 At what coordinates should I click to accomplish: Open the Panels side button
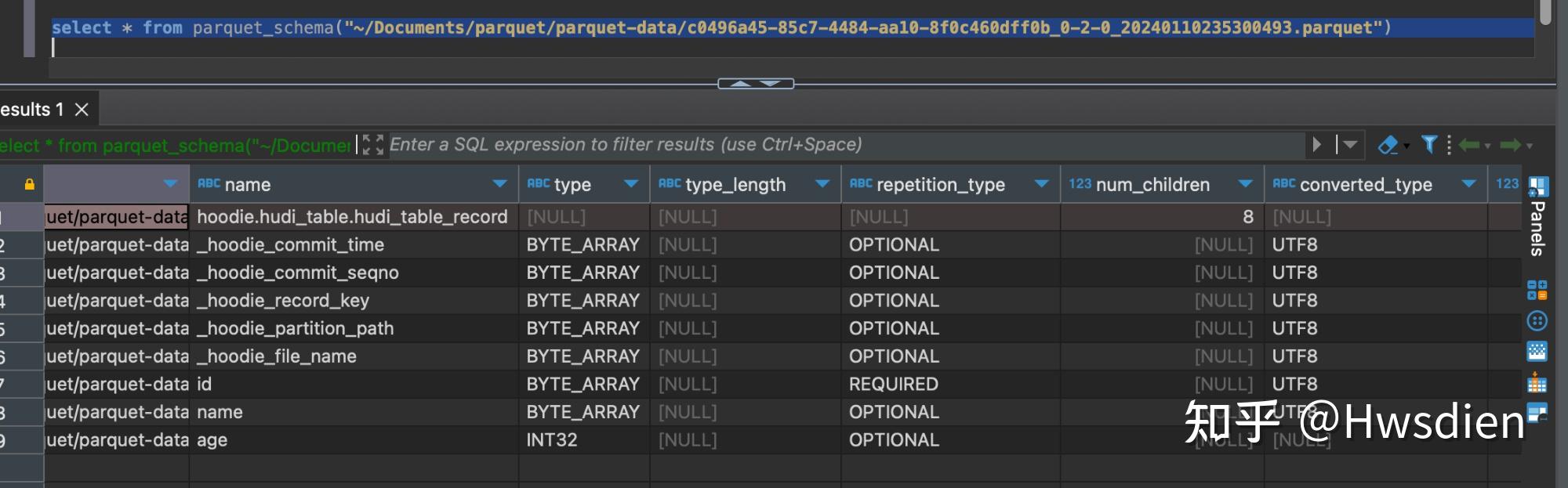pos(1537,218)
